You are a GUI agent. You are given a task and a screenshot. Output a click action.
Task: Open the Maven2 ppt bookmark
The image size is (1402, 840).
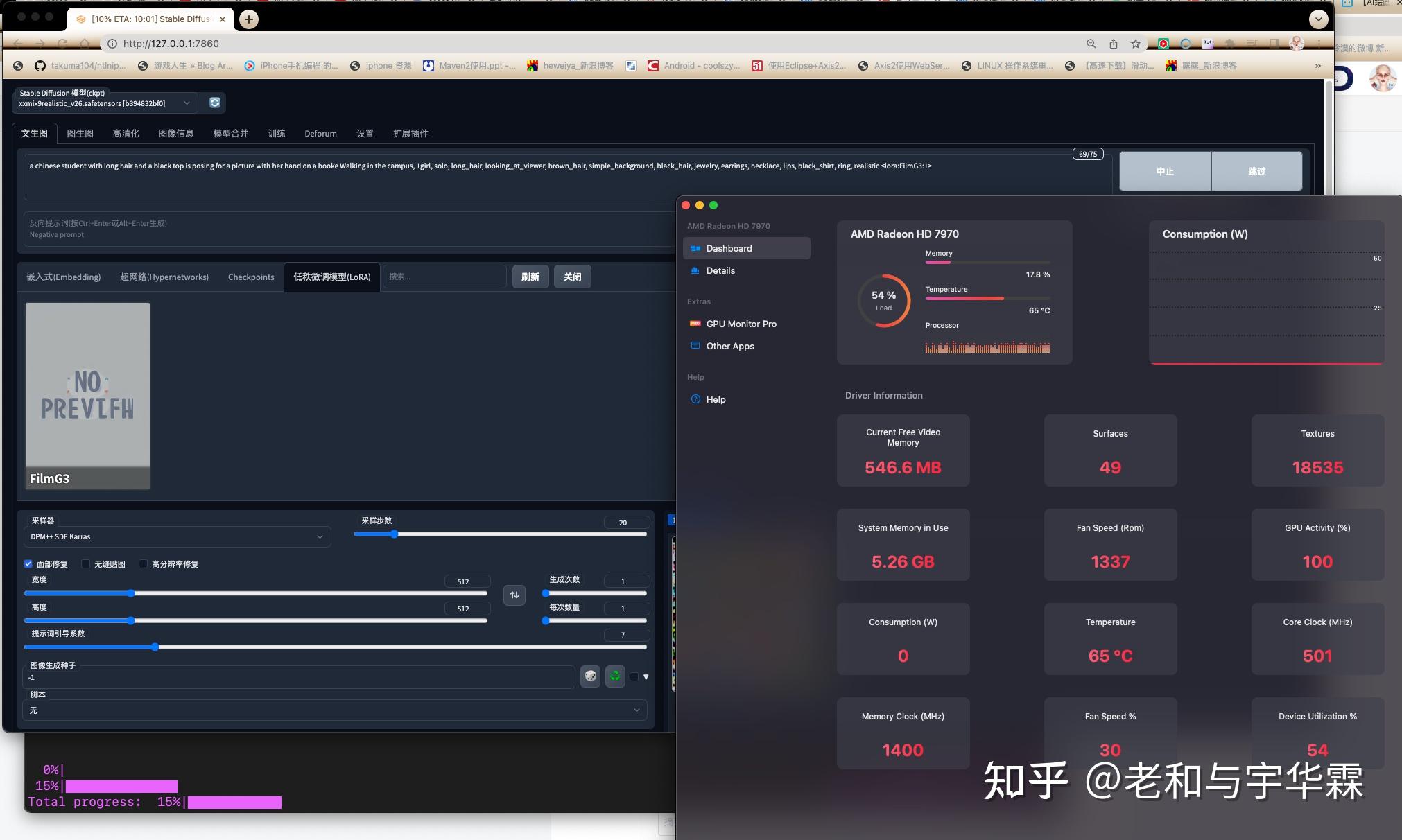click(x=469, y=66)
